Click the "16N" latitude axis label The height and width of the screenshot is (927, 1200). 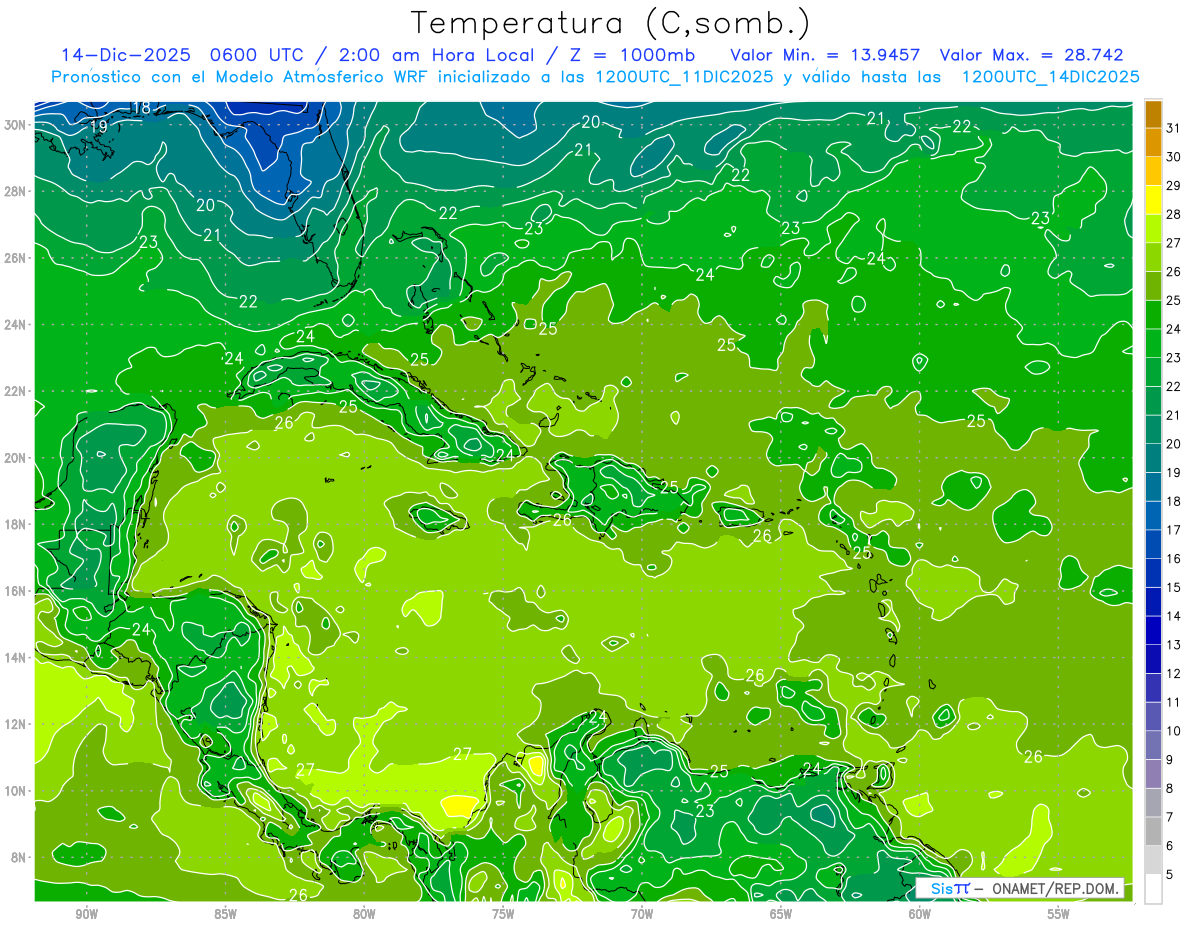pos(15,591)
